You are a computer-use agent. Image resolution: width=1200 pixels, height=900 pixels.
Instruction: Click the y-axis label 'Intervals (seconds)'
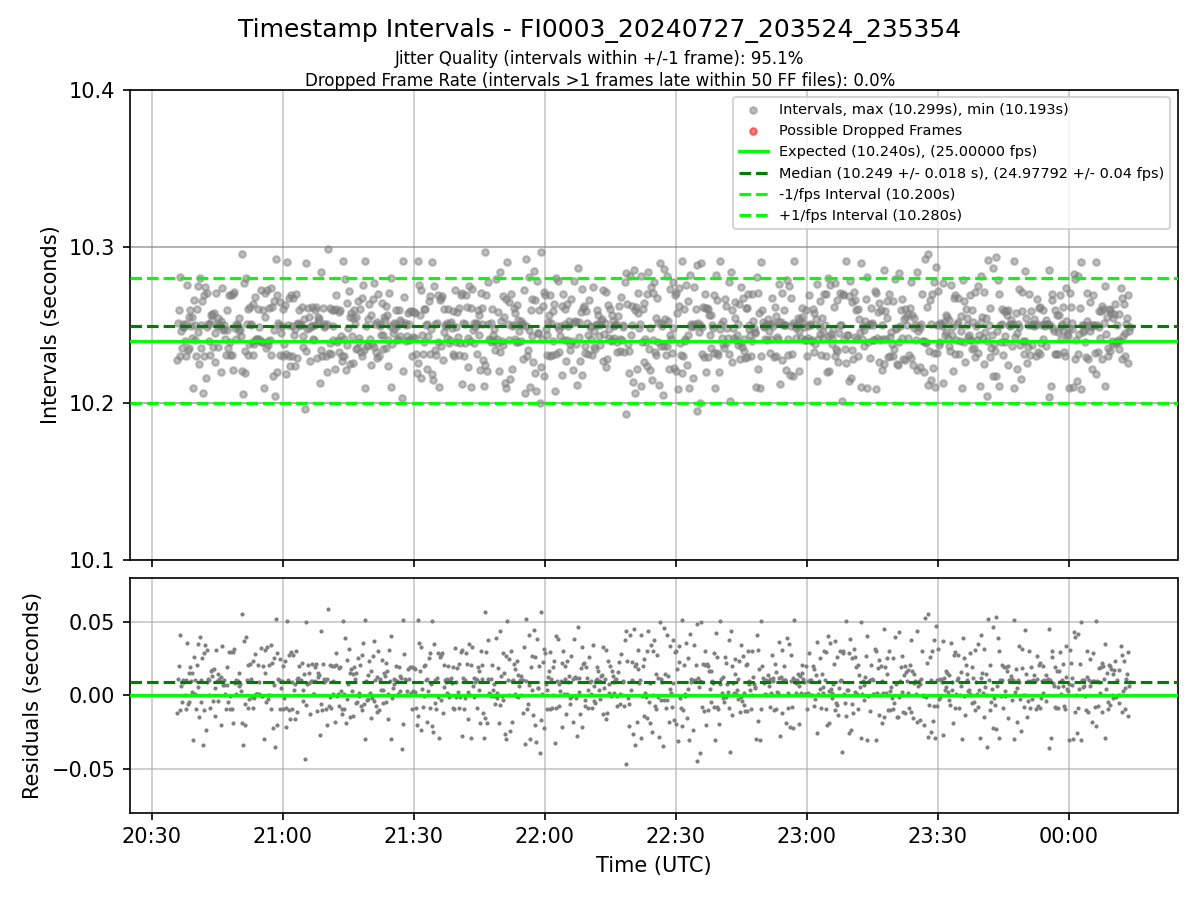(50, 325)
